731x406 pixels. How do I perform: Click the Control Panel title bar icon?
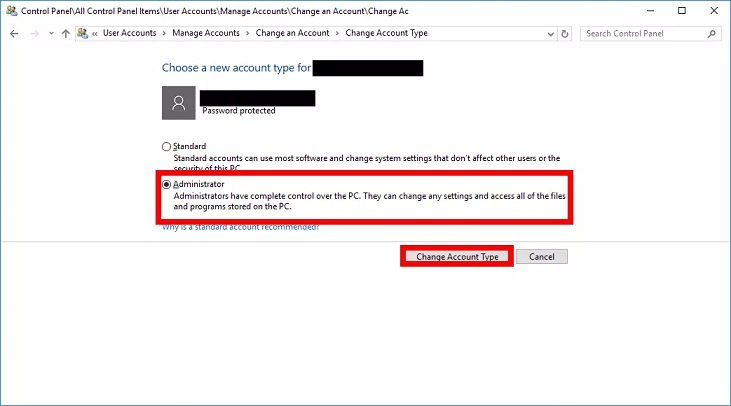click(12, 11)
